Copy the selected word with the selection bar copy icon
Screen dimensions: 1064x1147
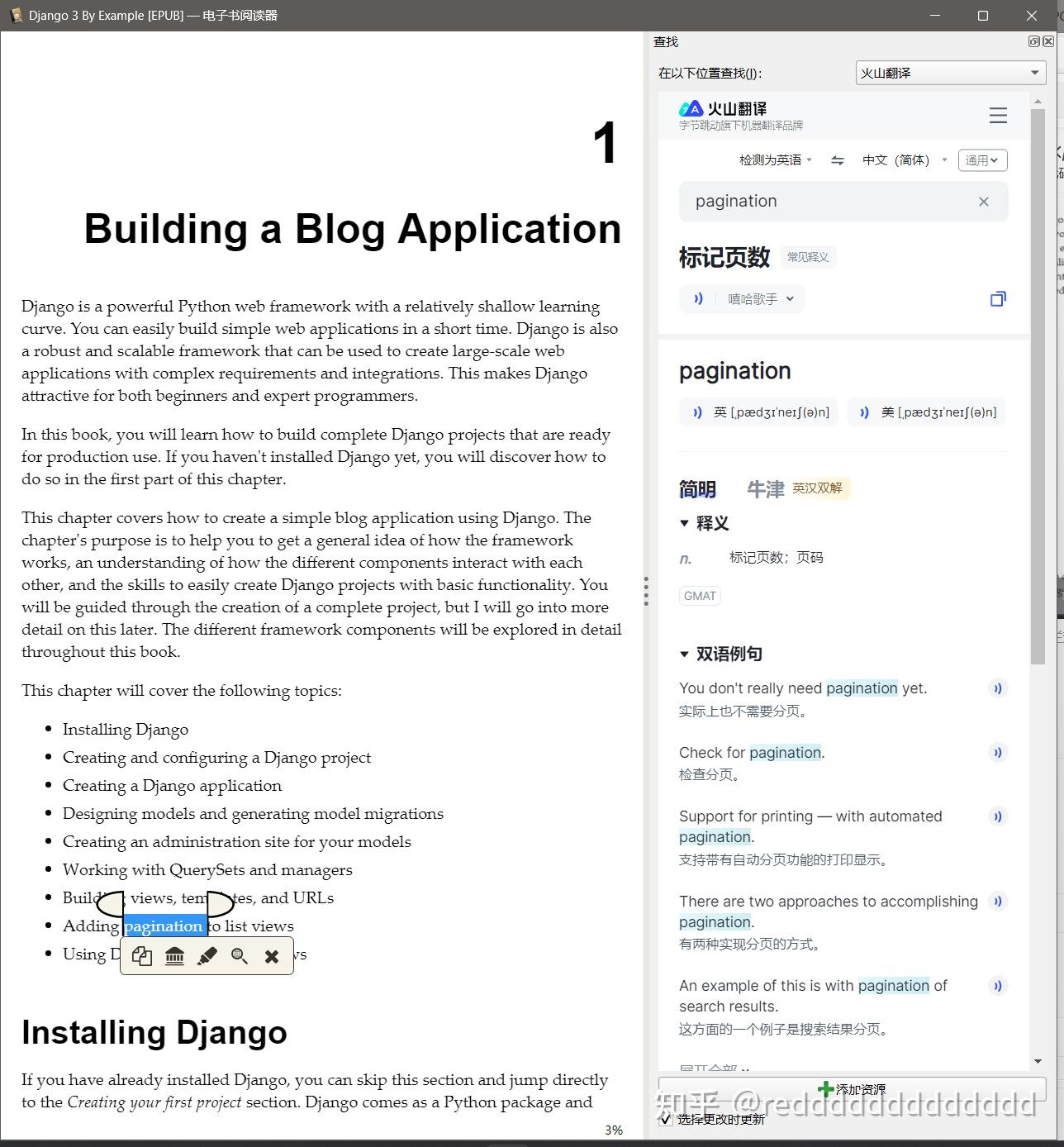(x=142, y=956)
